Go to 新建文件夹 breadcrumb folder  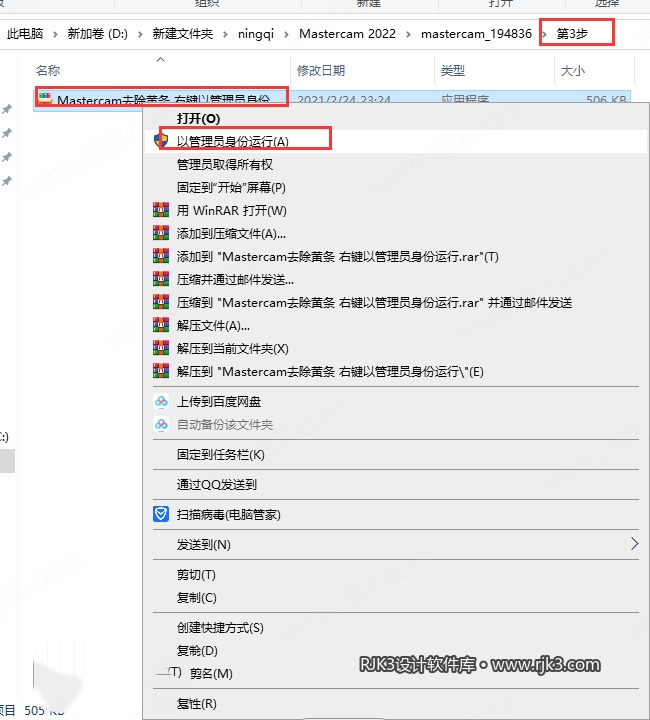tap(183, 34)
